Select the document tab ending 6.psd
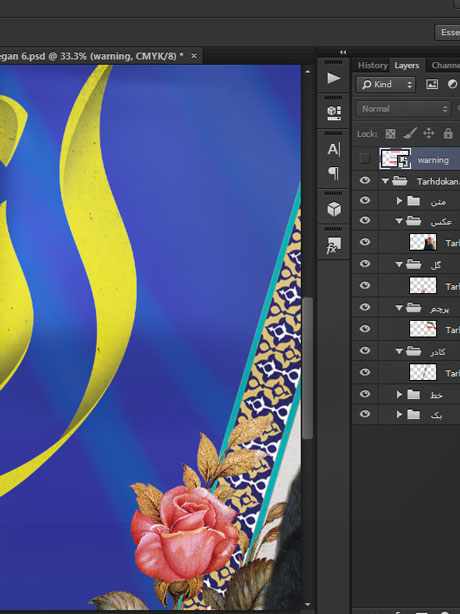 91,56
